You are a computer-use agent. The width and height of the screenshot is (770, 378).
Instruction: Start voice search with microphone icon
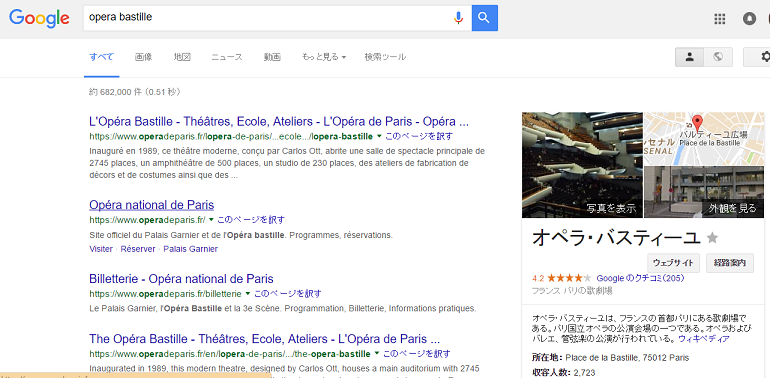[458, 18]
